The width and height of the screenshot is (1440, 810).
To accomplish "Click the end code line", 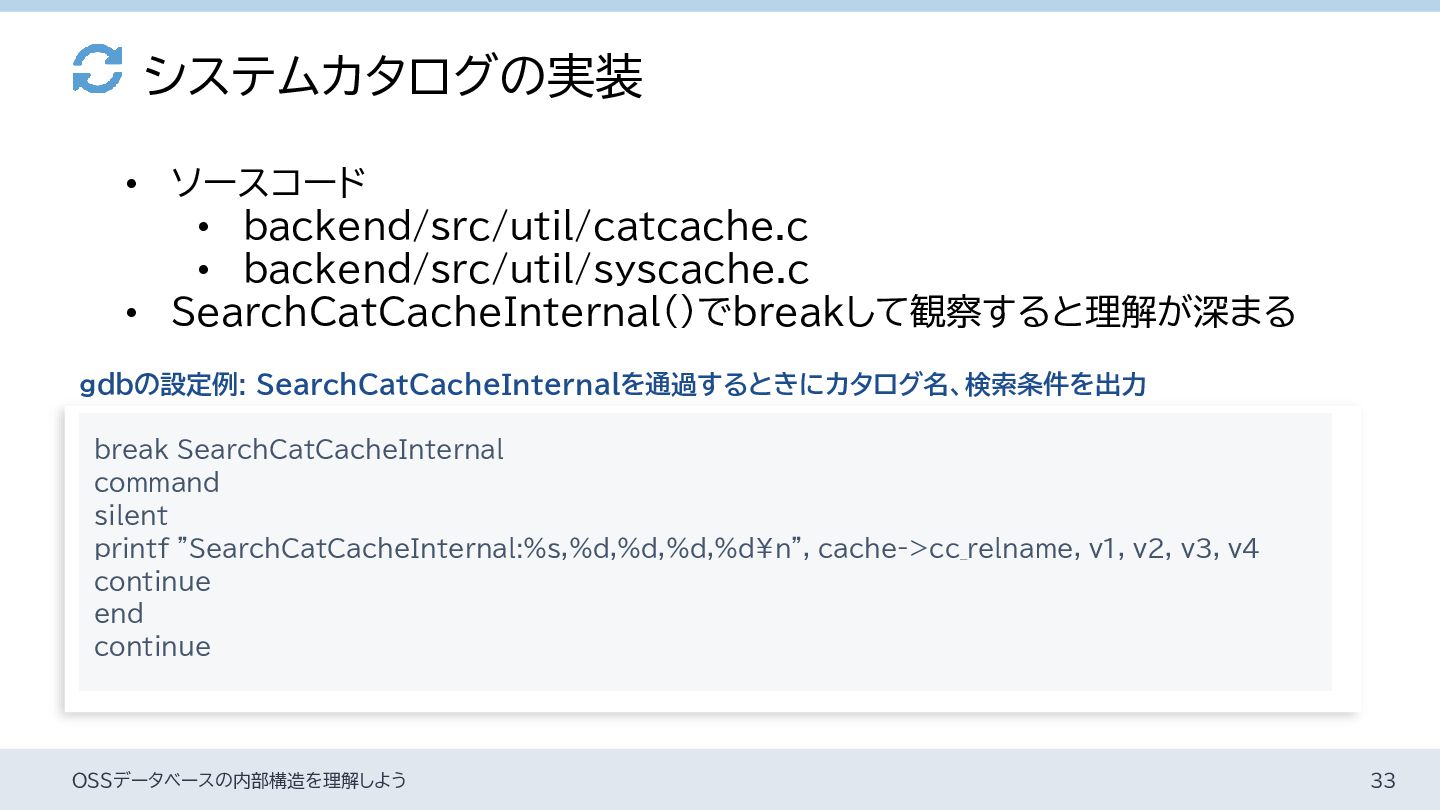I will click(118, 614).
